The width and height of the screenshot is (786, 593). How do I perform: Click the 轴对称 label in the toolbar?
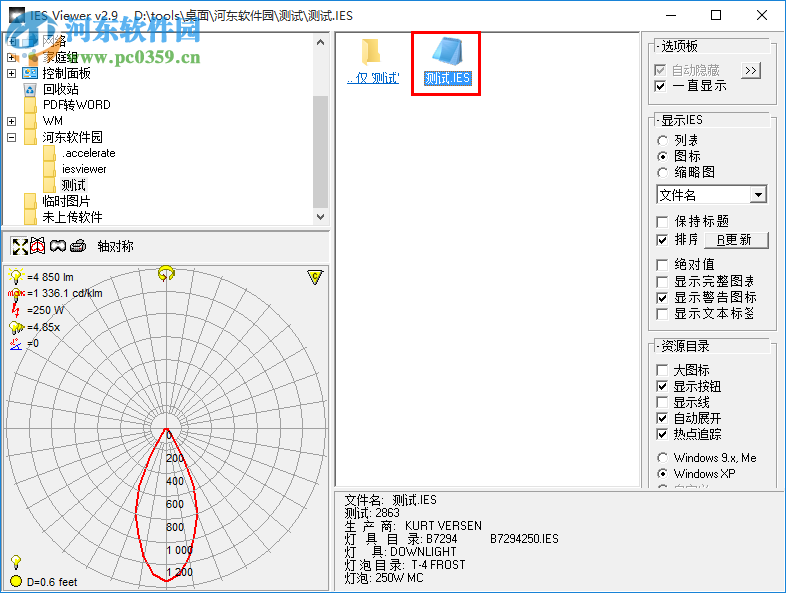pyautogui.click(x=115, y=246)
